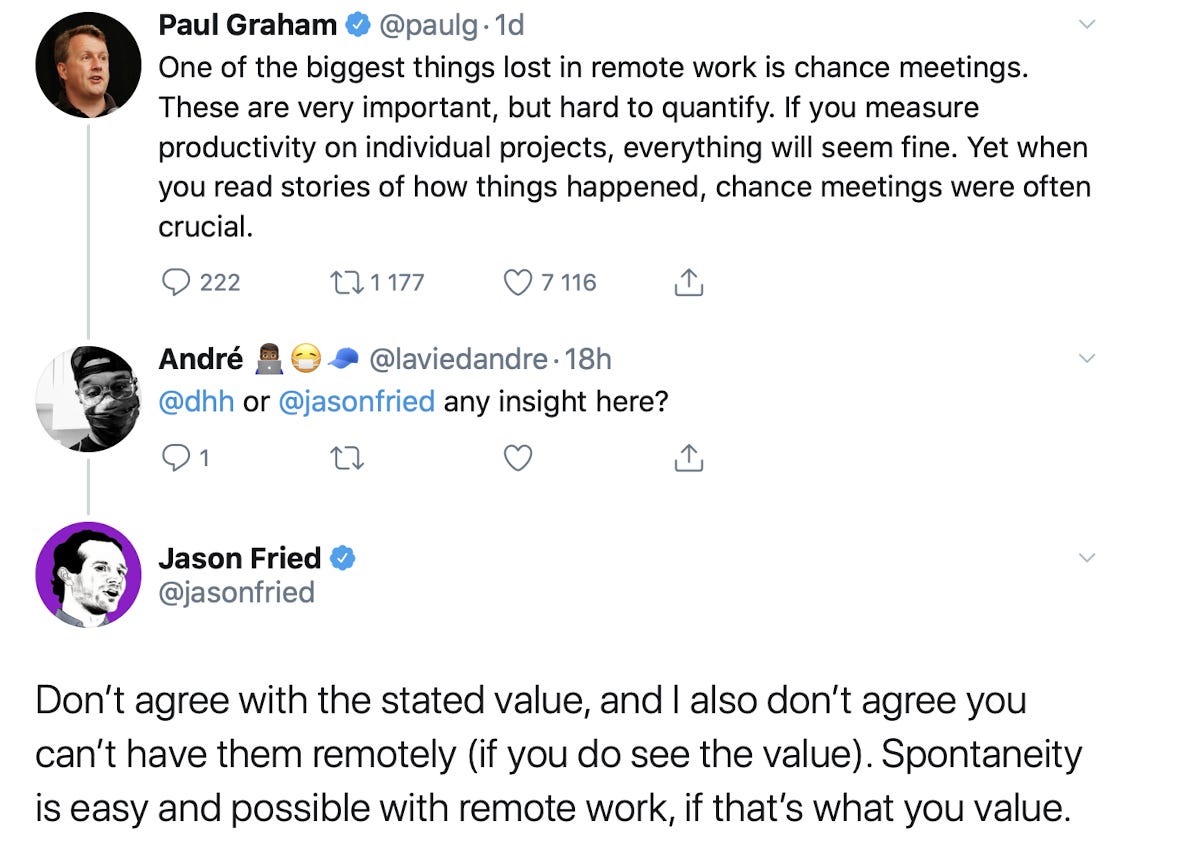
Task: Visit the @laviedandre handle
Action: click(458, 359)
